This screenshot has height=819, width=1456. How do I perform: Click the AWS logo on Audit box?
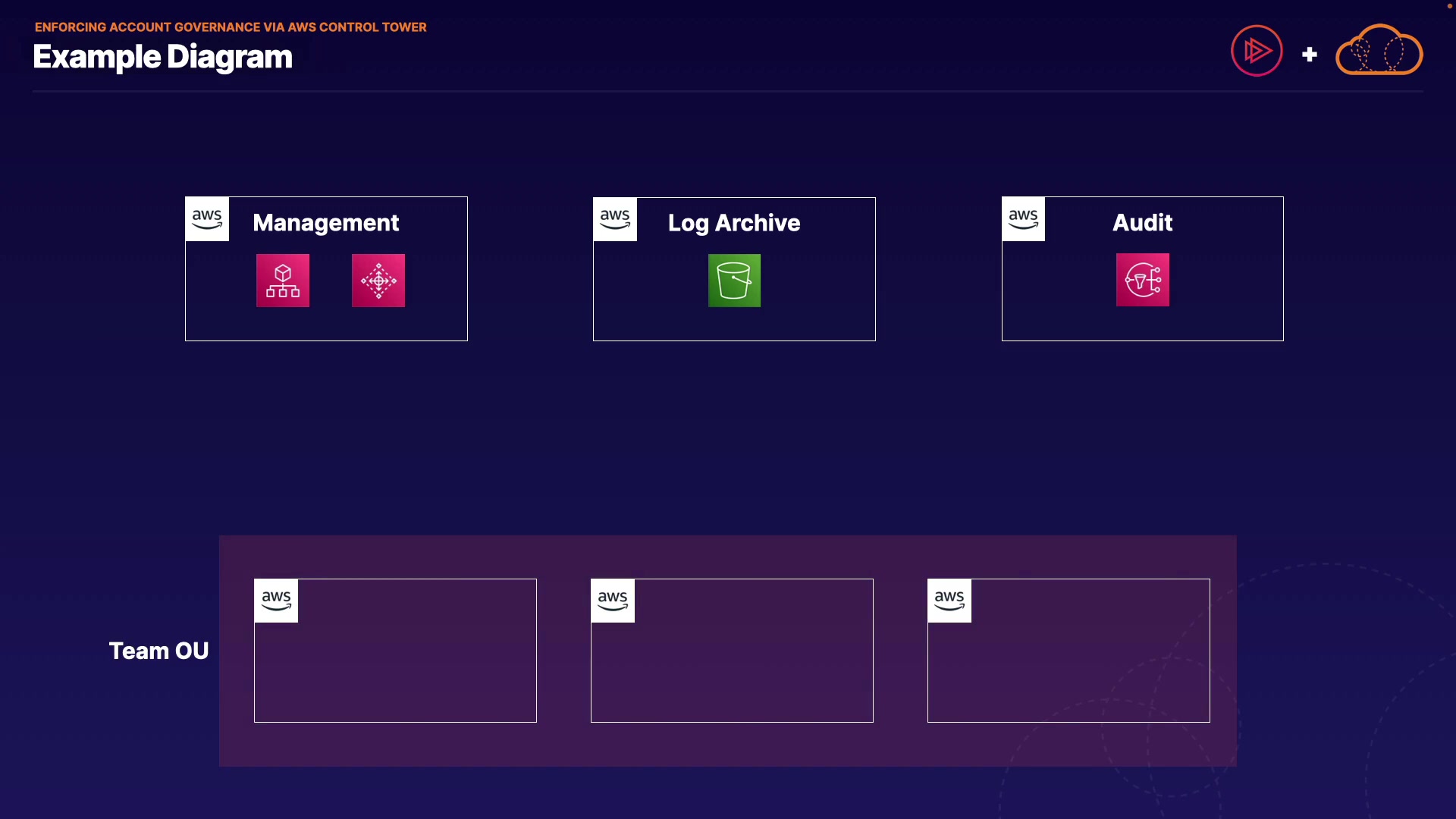coord(1023,219)
